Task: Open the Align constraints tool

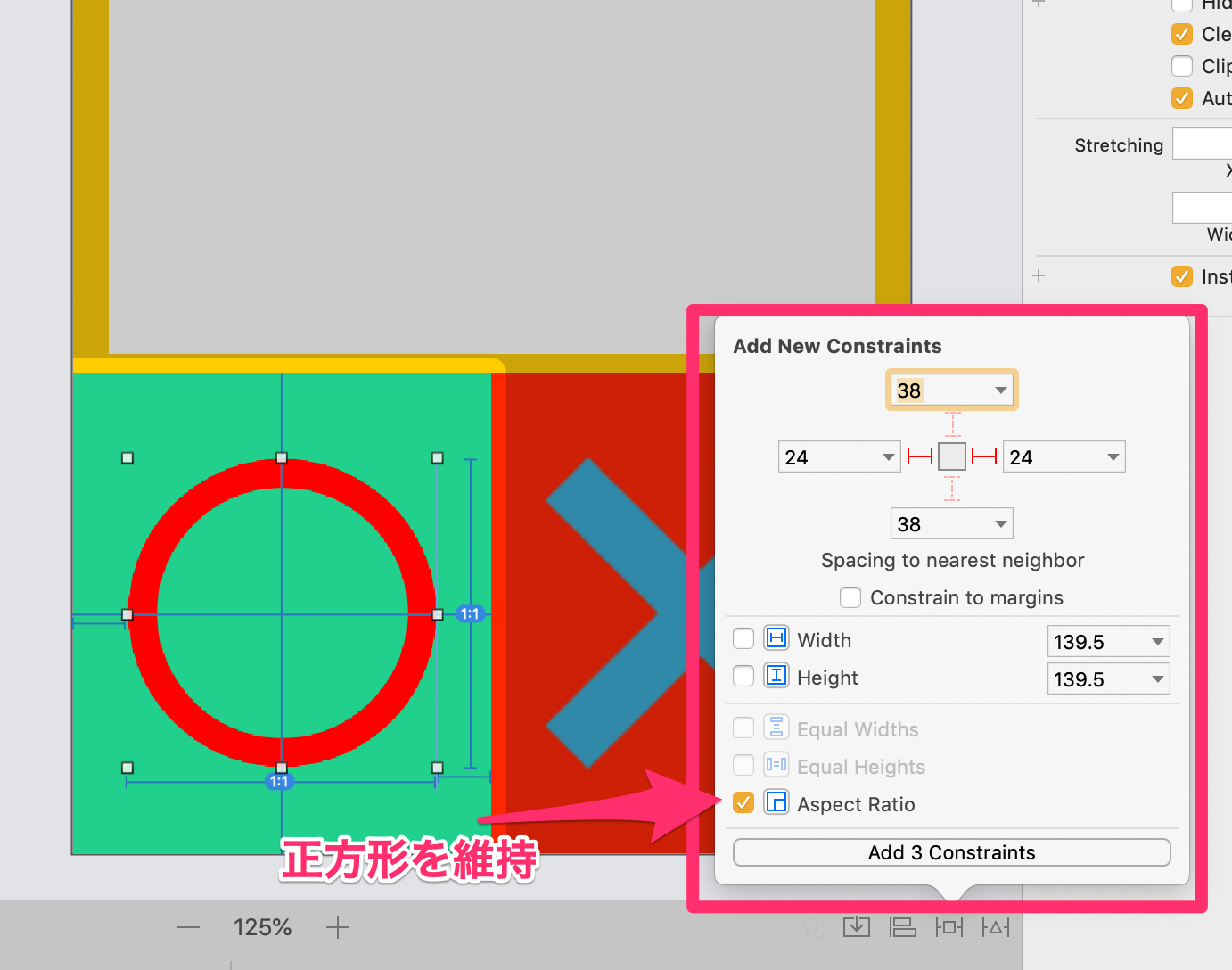Action: click(903, 927)
